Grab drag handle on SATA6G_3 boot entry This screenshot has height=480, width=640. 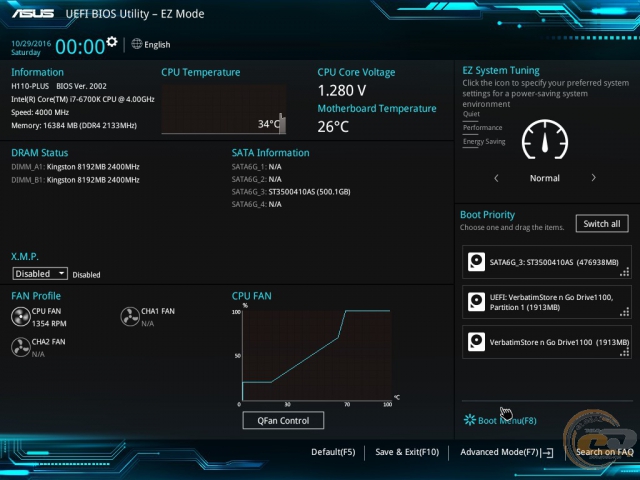click(x=624, y=272)
